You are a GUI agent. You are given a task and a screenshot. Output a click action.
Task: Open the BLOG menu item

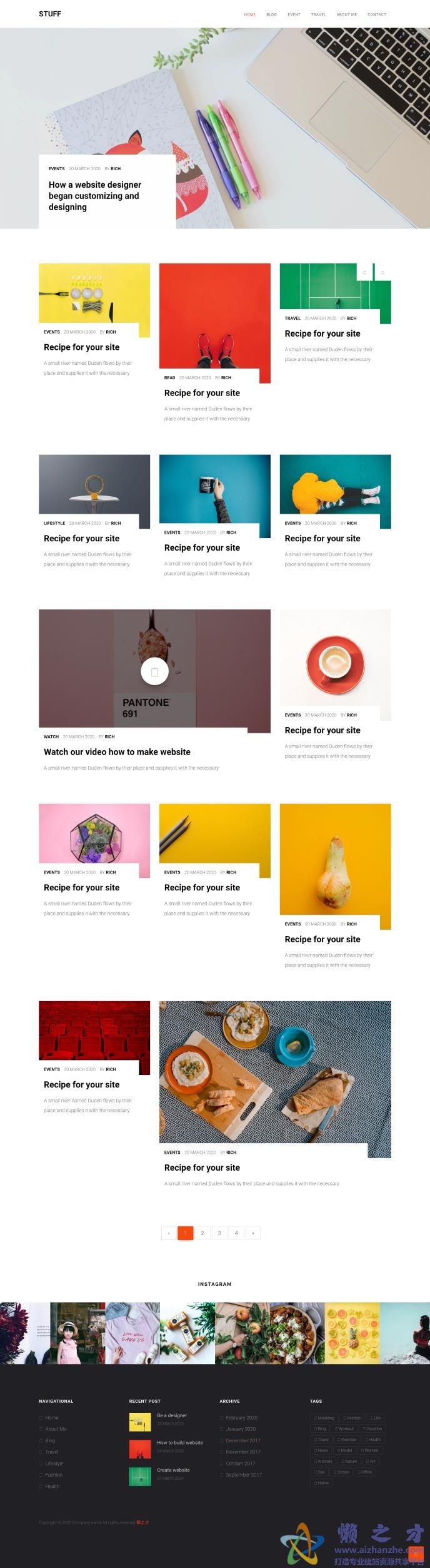[271, 14]
